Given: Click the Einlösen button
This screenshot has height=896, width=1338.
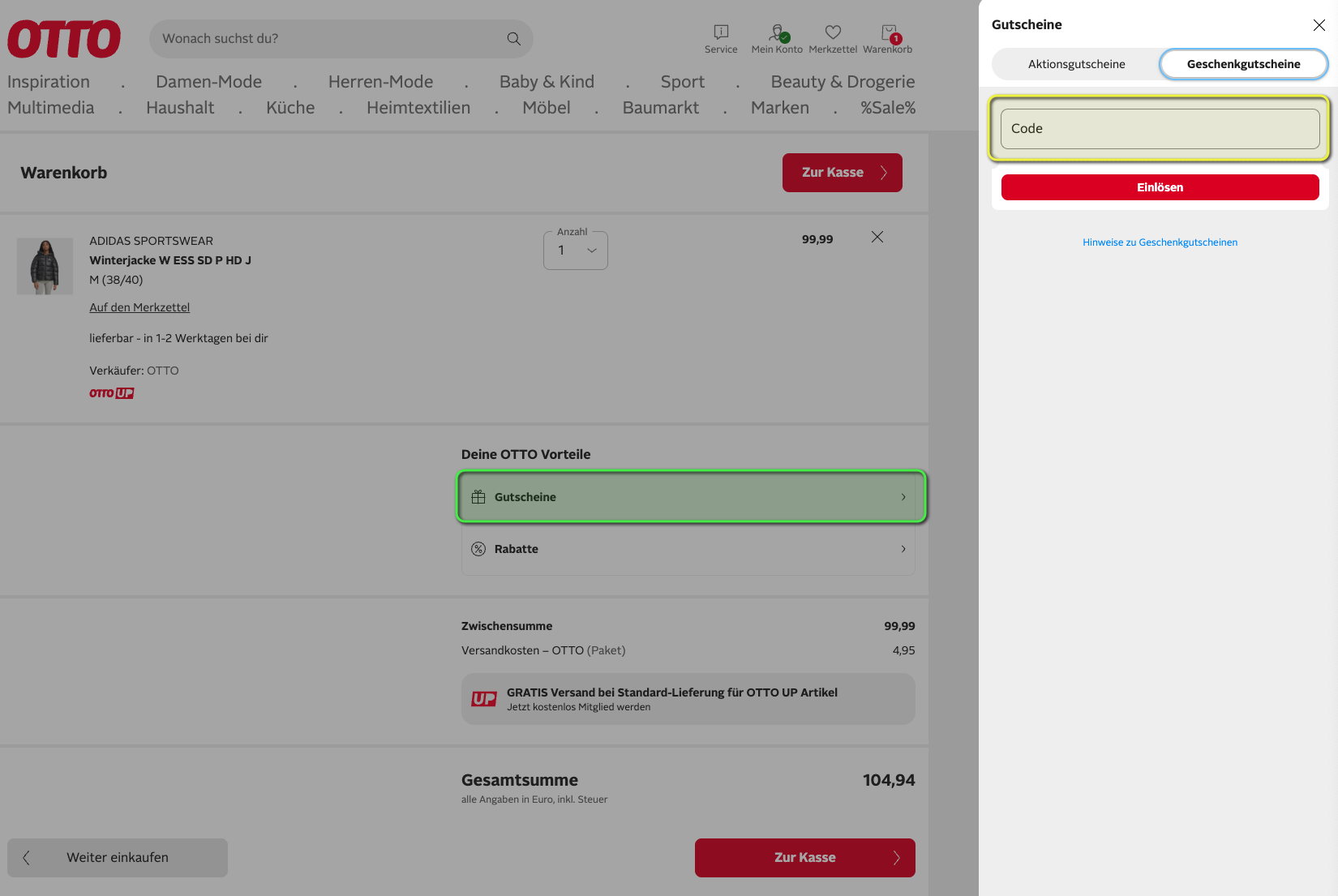Looking at the screenshot, I should click(1160, 187).
